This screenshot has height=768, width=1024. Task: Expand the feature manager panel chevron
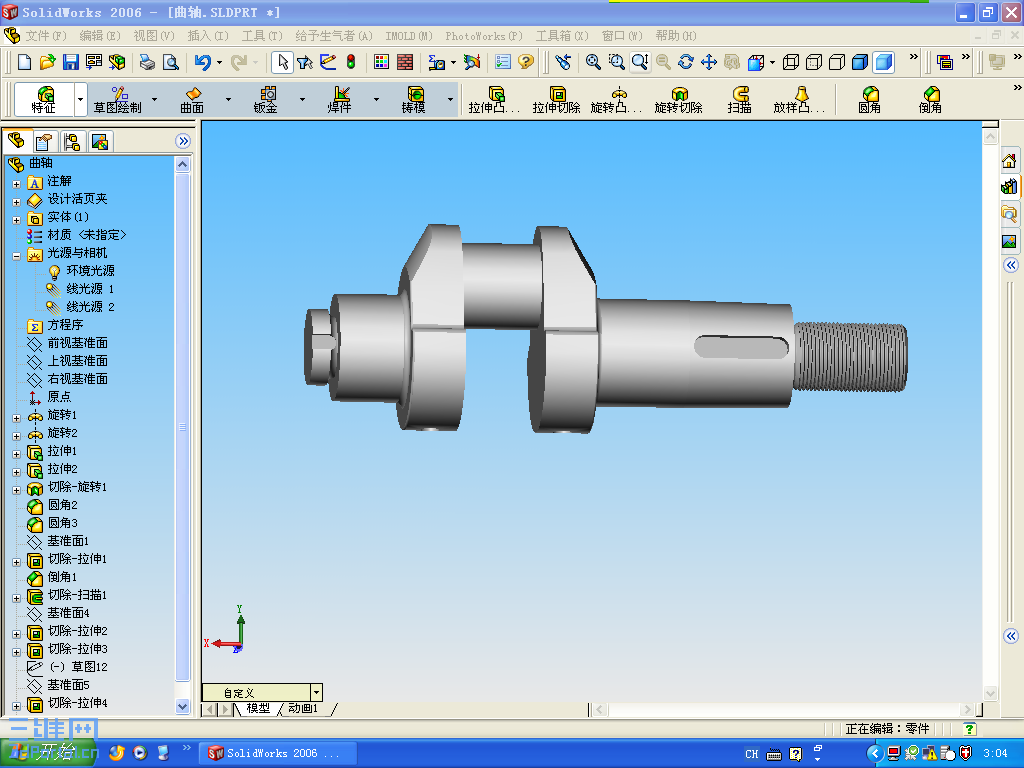click(184, 141)
